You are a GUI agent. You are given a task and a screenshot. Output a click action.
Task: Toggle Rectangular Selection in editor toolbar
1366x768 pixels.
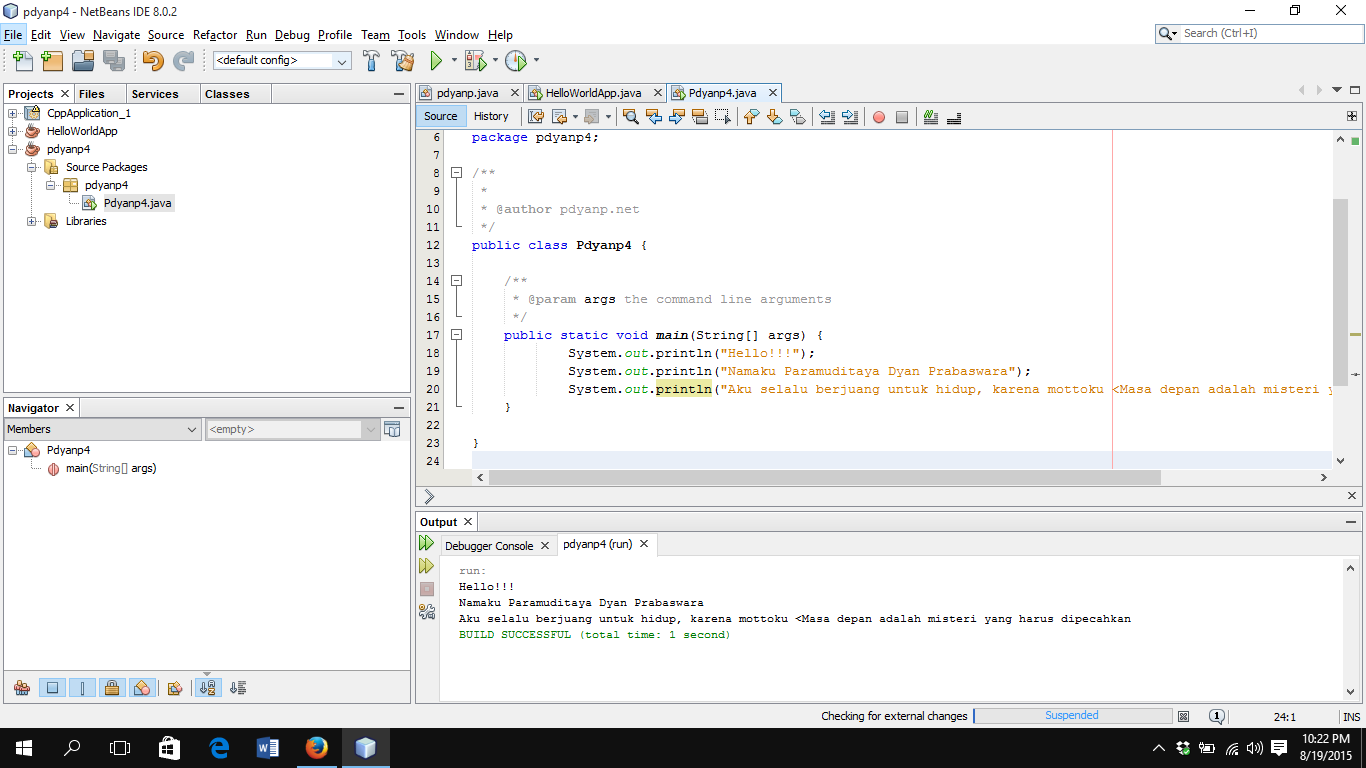click(723, 117)
